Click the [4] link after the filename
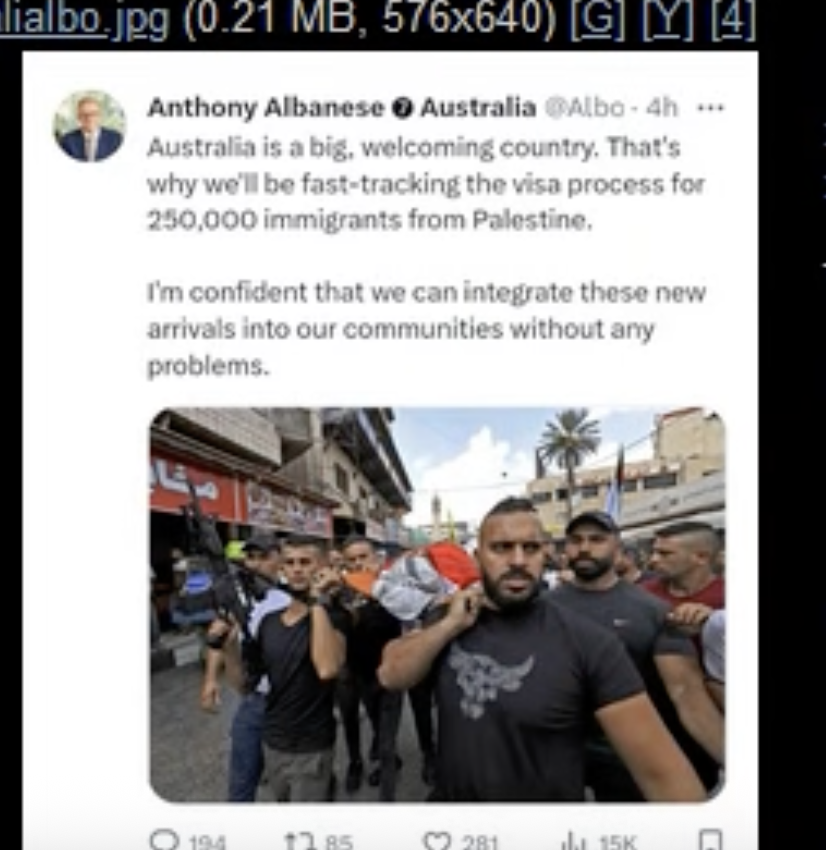This screenshot has width=826, height=850. pyautogui.click(x=733, y=20)
